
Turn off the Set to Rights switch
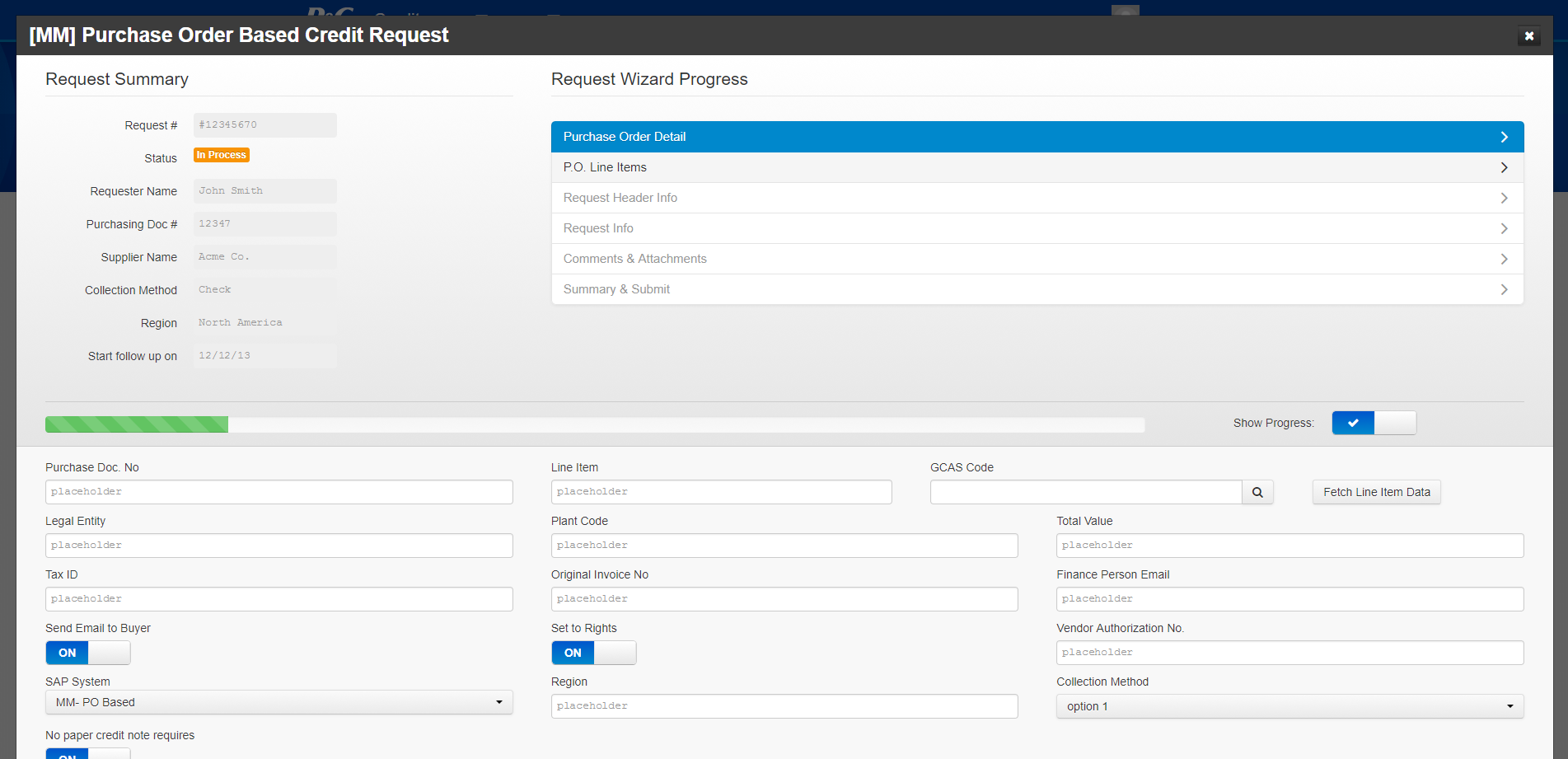click(x=593, y=653)
